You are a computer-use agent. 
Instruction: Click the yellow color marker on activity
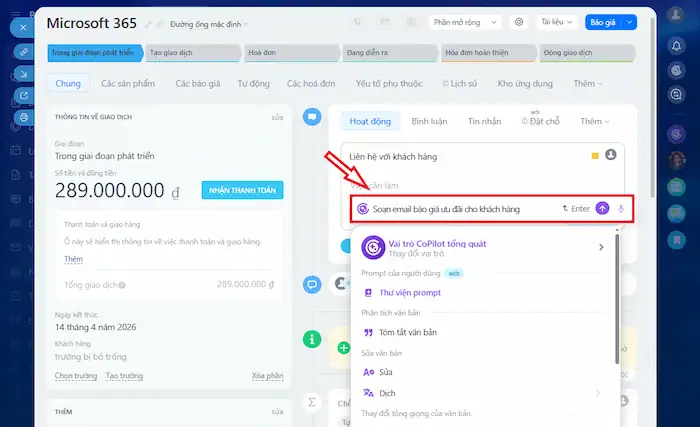pos(595,156)
